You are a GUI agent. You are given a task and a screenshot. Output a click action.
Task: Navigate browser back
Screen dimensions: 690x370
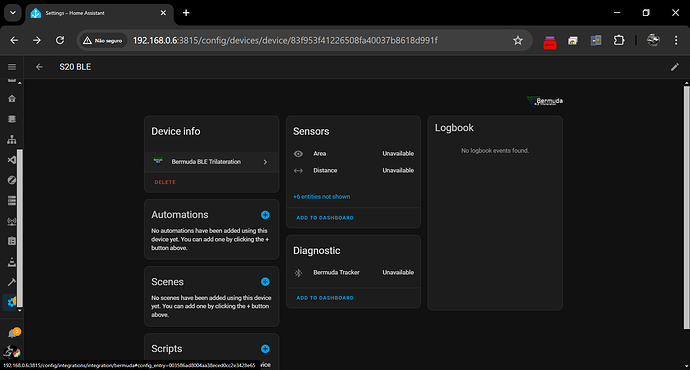click(14, 40)
